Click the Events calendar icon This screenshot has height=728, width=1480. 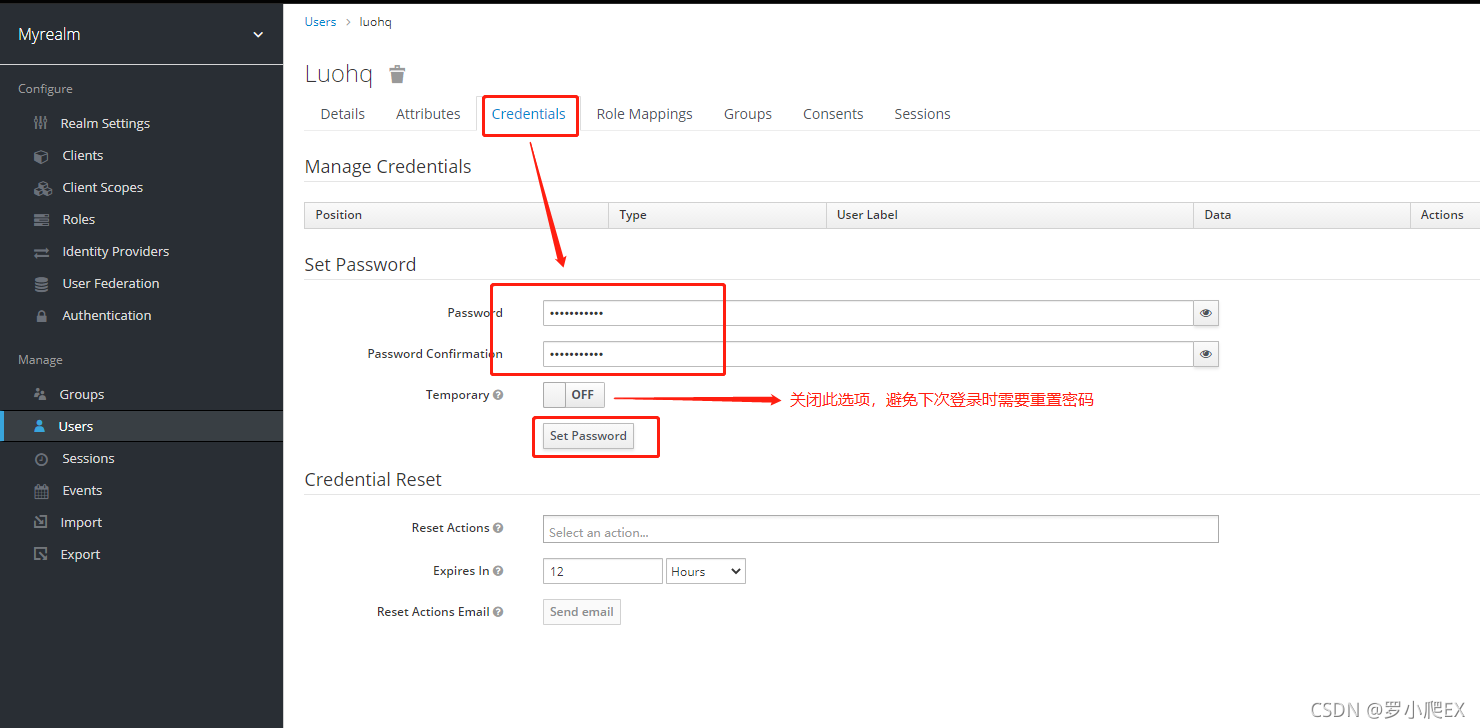[41, 491]
